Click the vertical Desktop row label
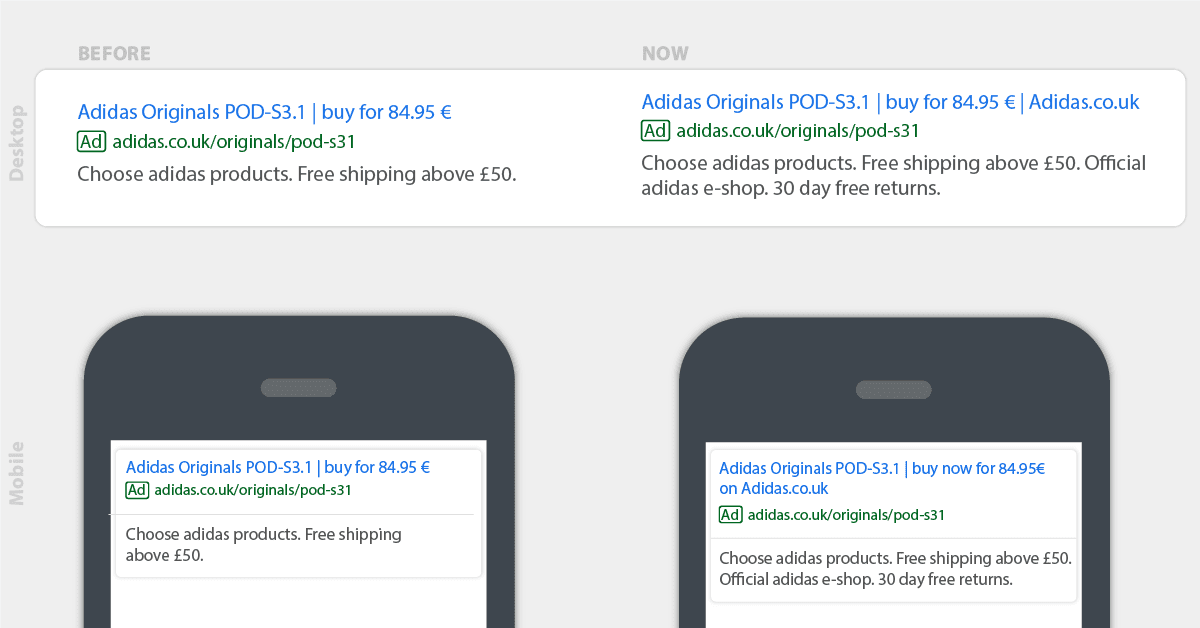Image resolution: width=1200 pixels, height=628 pixels. [16, 143]
